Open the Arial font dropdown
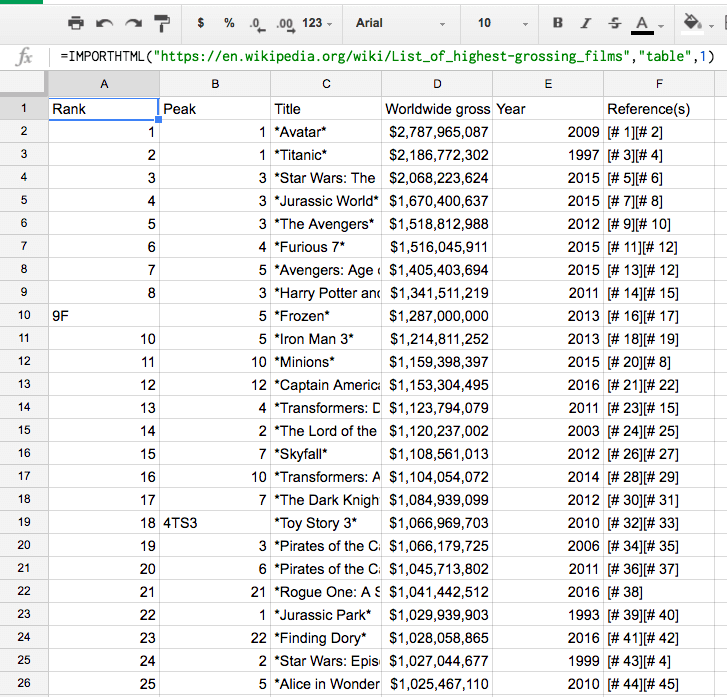The height and width of the screenshot is (697, 727). click(x=400, y=22)
